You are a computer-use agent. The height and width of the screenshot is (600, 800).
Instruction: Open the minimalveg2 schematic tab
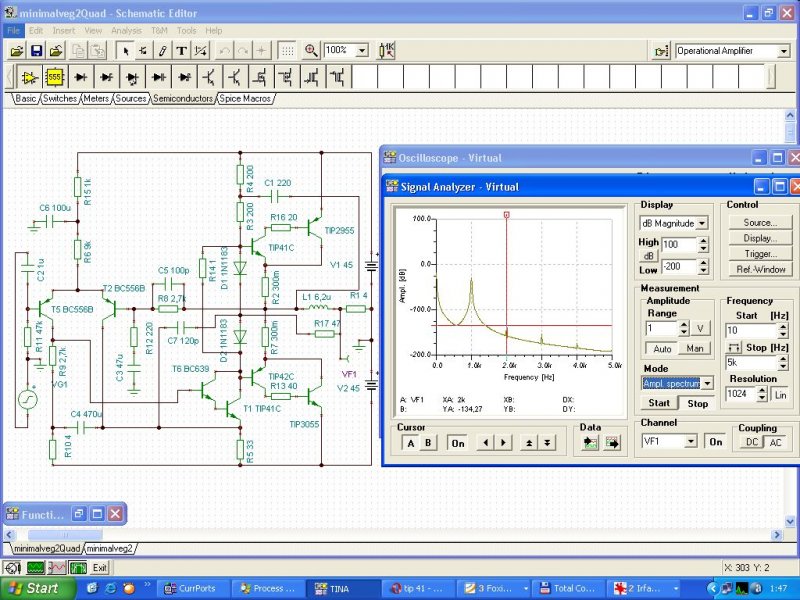(109, 549)
